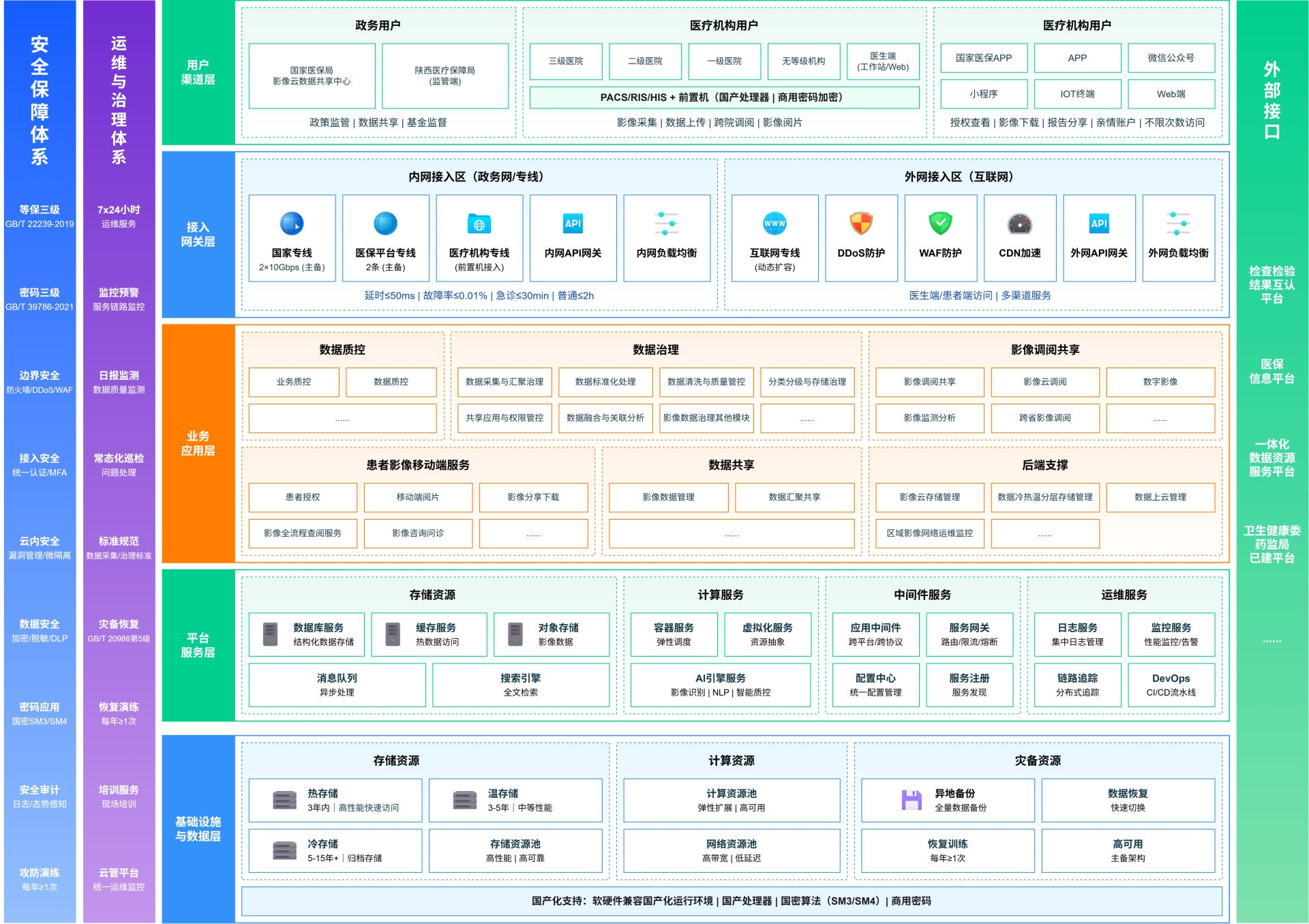The image size is (1309, 924).
Task: Click the green WAF防护 shield icon
Action: click(940, 223)
